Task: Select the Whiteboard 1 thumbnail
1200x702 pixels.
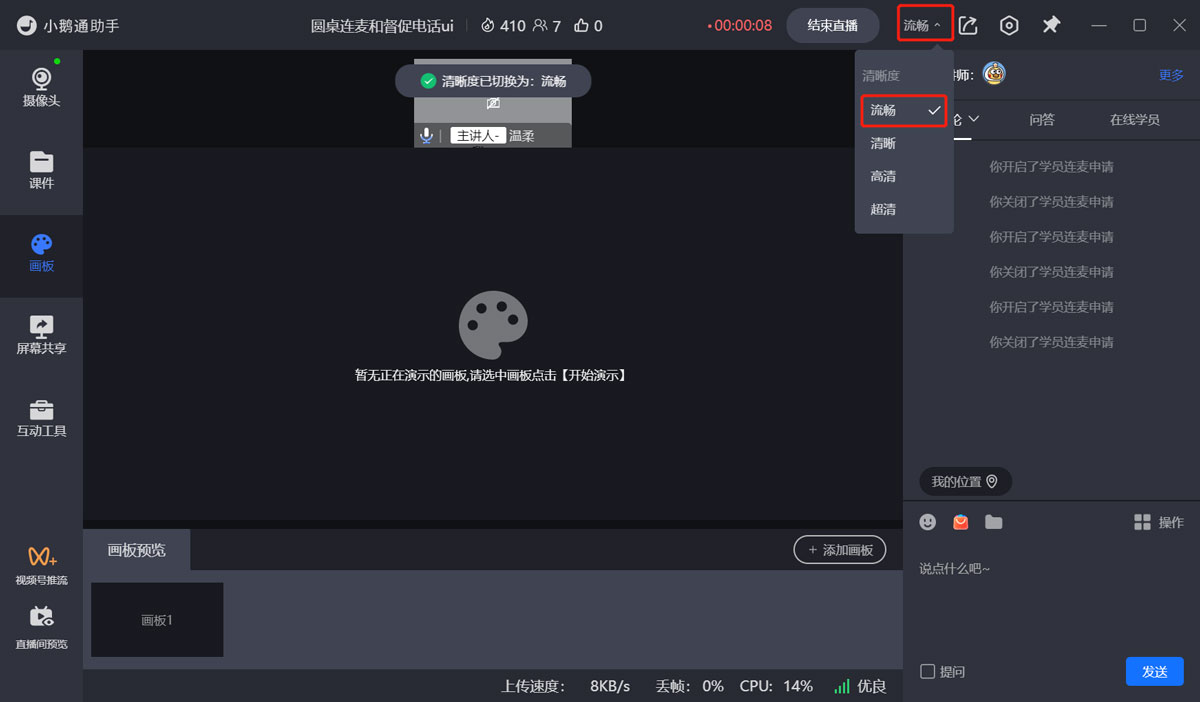Action: point(157,620)
